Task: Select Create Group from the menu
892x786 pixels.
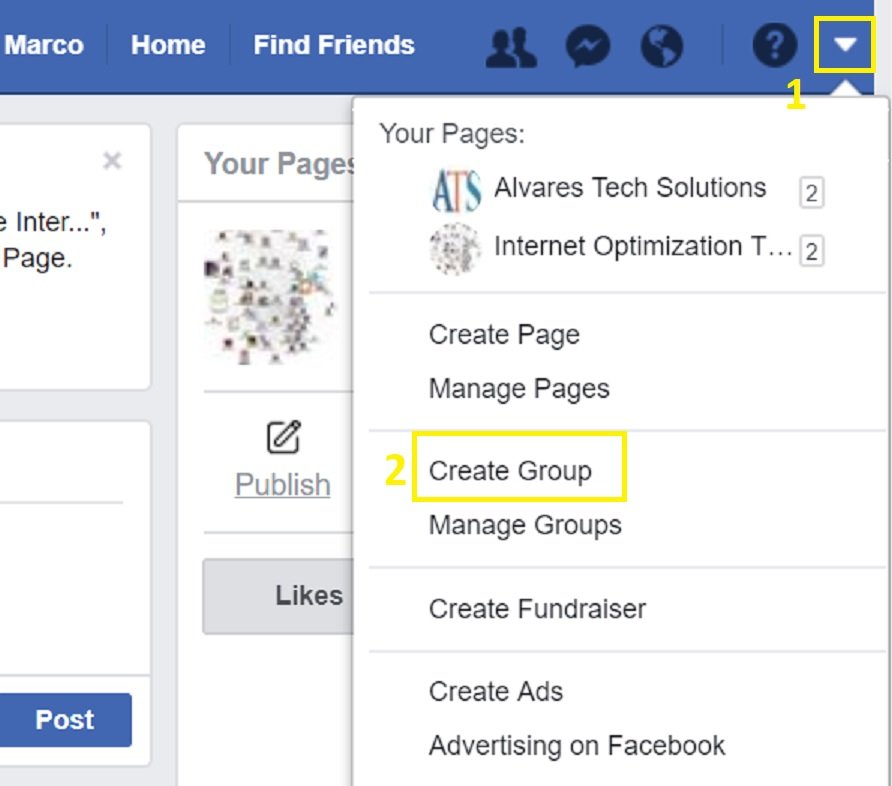Action: point(511,470)
